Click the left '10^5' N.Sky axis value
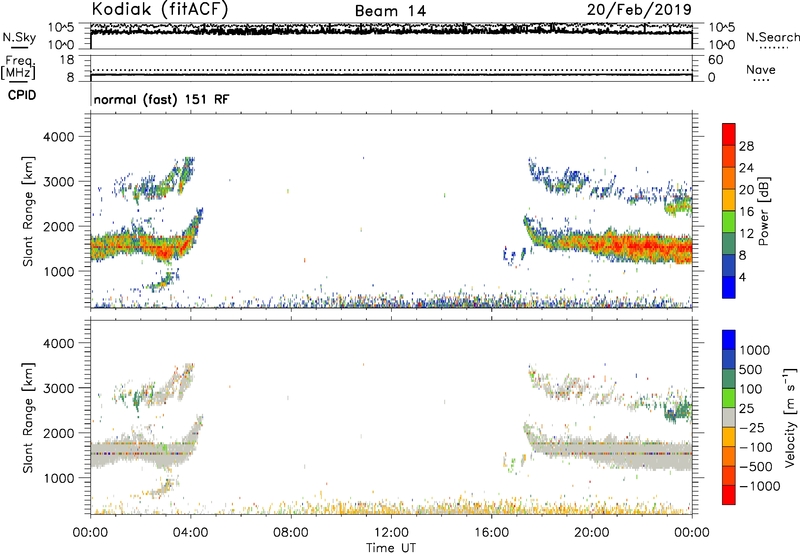 point(61,28)
